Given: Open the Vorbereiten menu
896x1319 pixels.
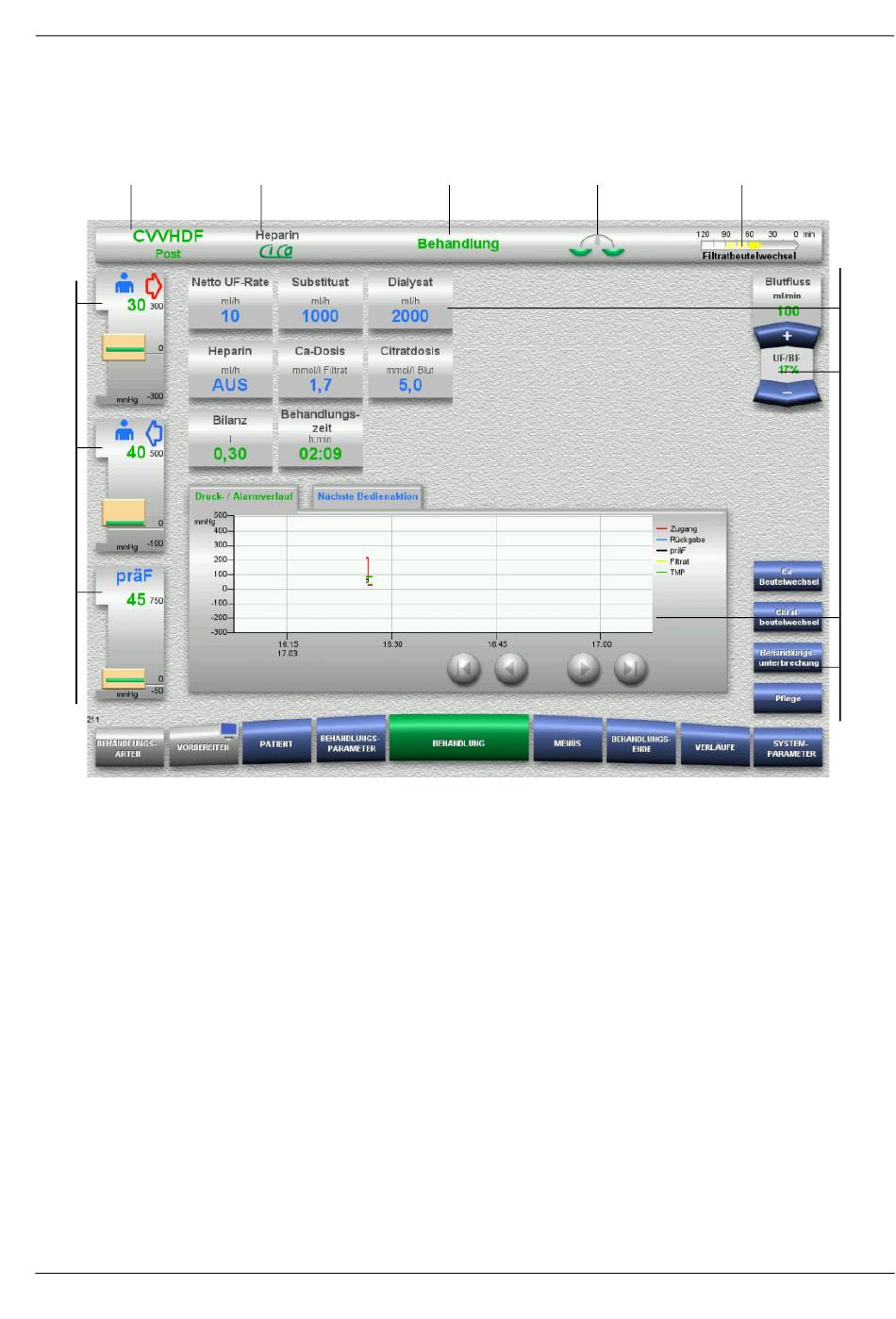Looking at the screenshot, I should [203, 746].
